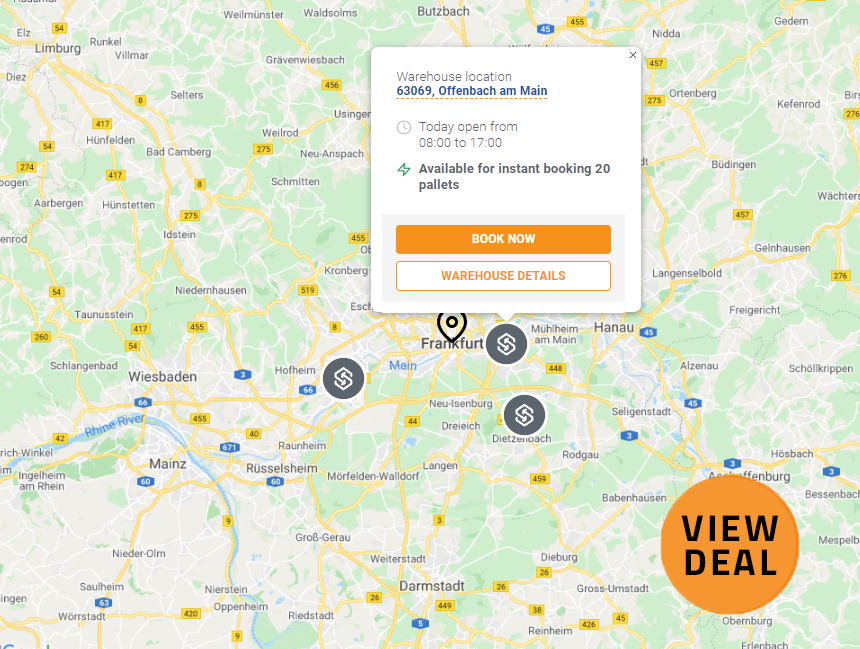The width and height of the screenshot is (860, 649).
Task: Click the clock icon beside opening hours
Action: click(404, 128)
